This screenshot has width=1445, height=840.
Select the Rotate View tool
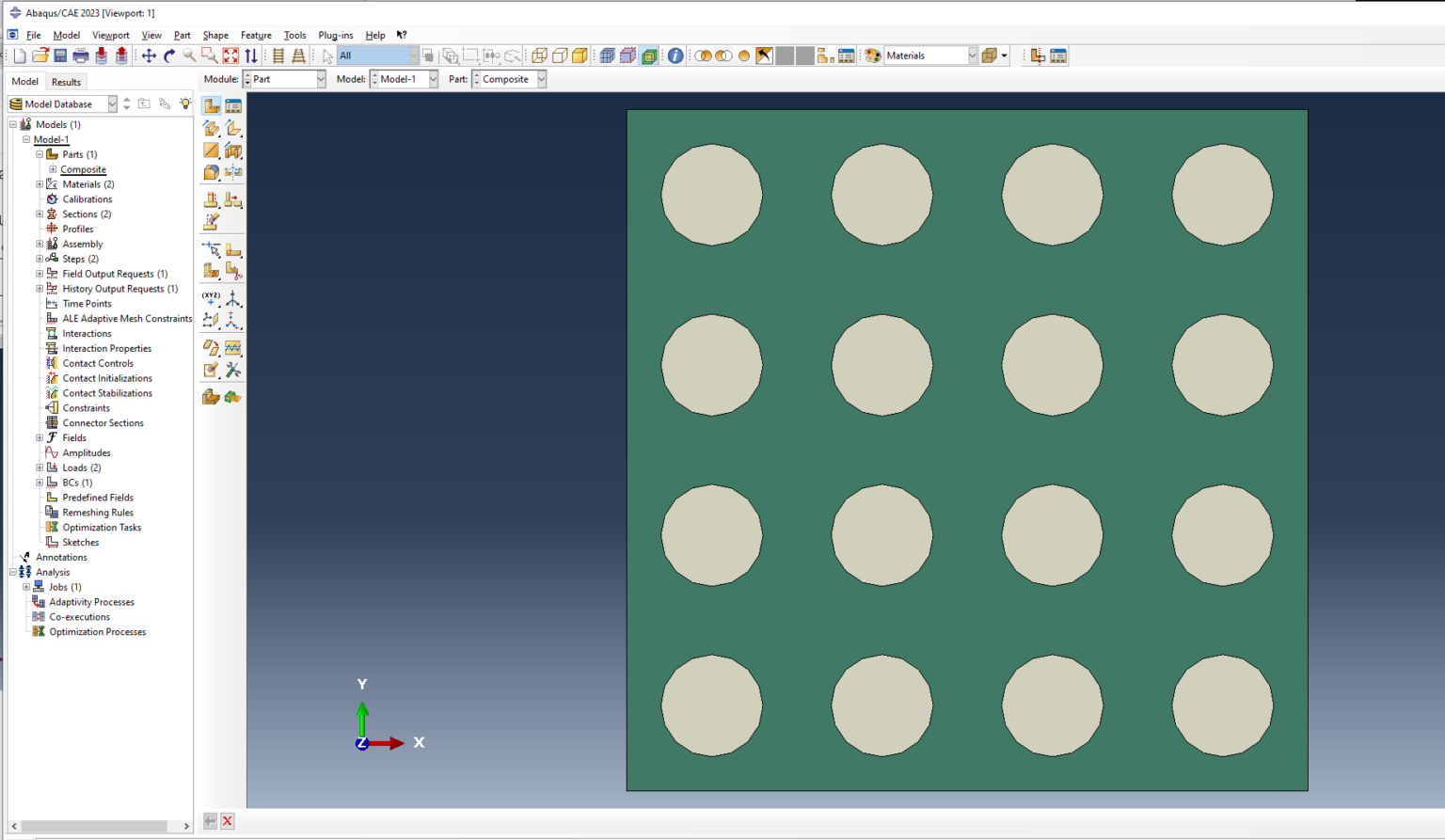(x=169, y=56)
